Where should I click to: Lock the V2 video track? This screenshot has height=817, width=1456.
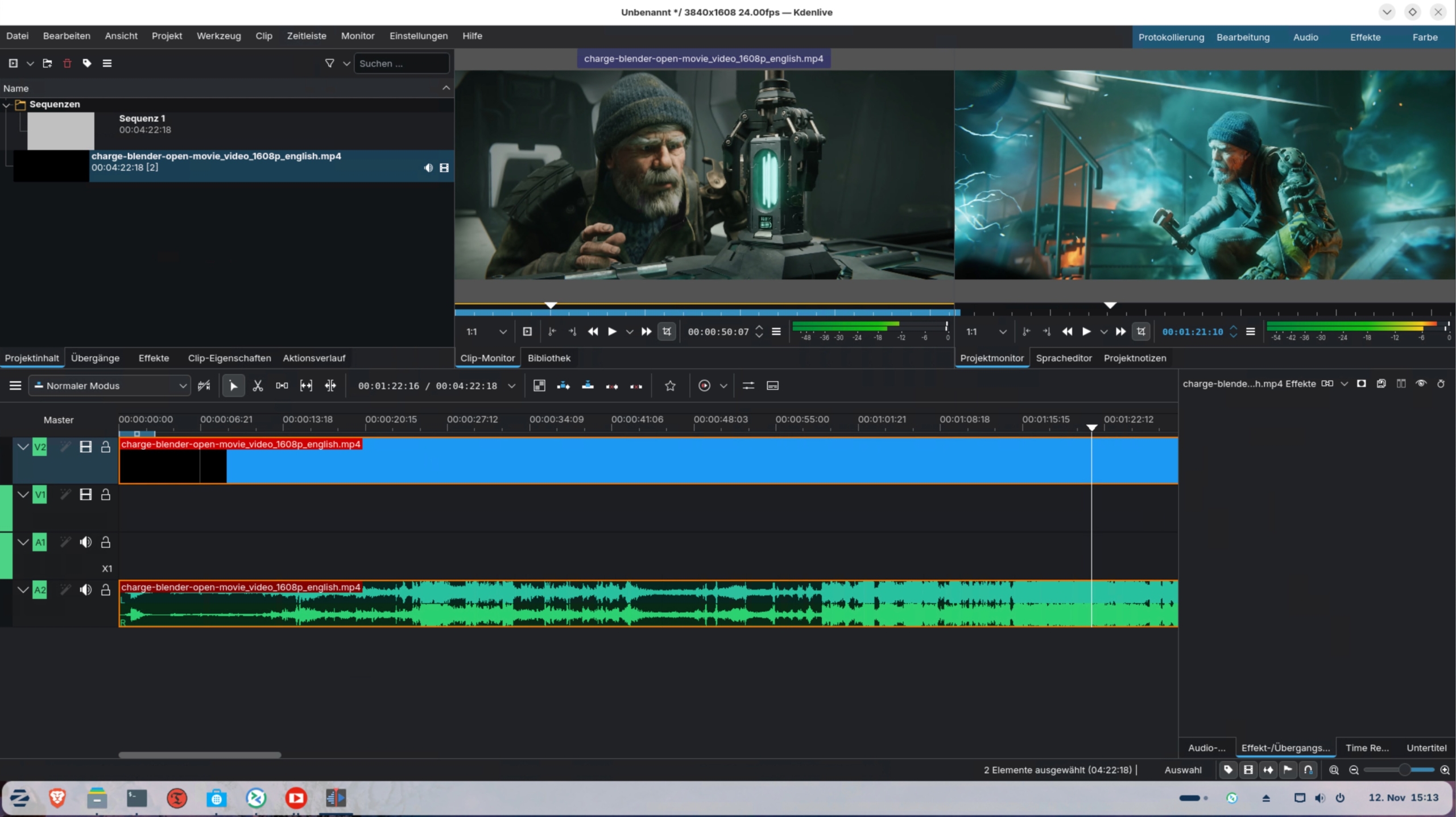click(106, 447)
